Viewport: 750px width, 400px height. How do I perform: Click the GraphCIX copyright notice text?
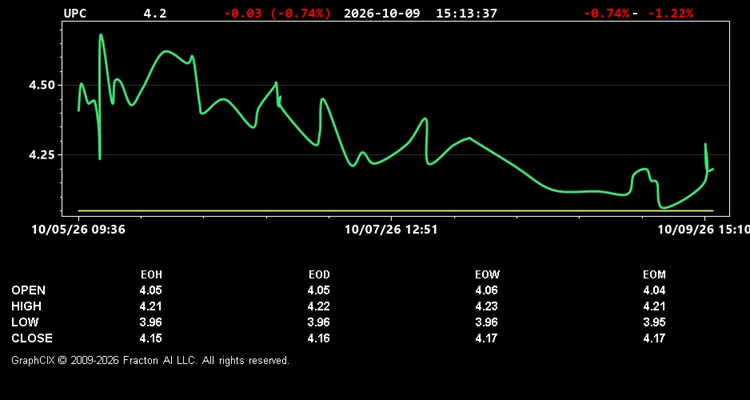tap(150, 360)
